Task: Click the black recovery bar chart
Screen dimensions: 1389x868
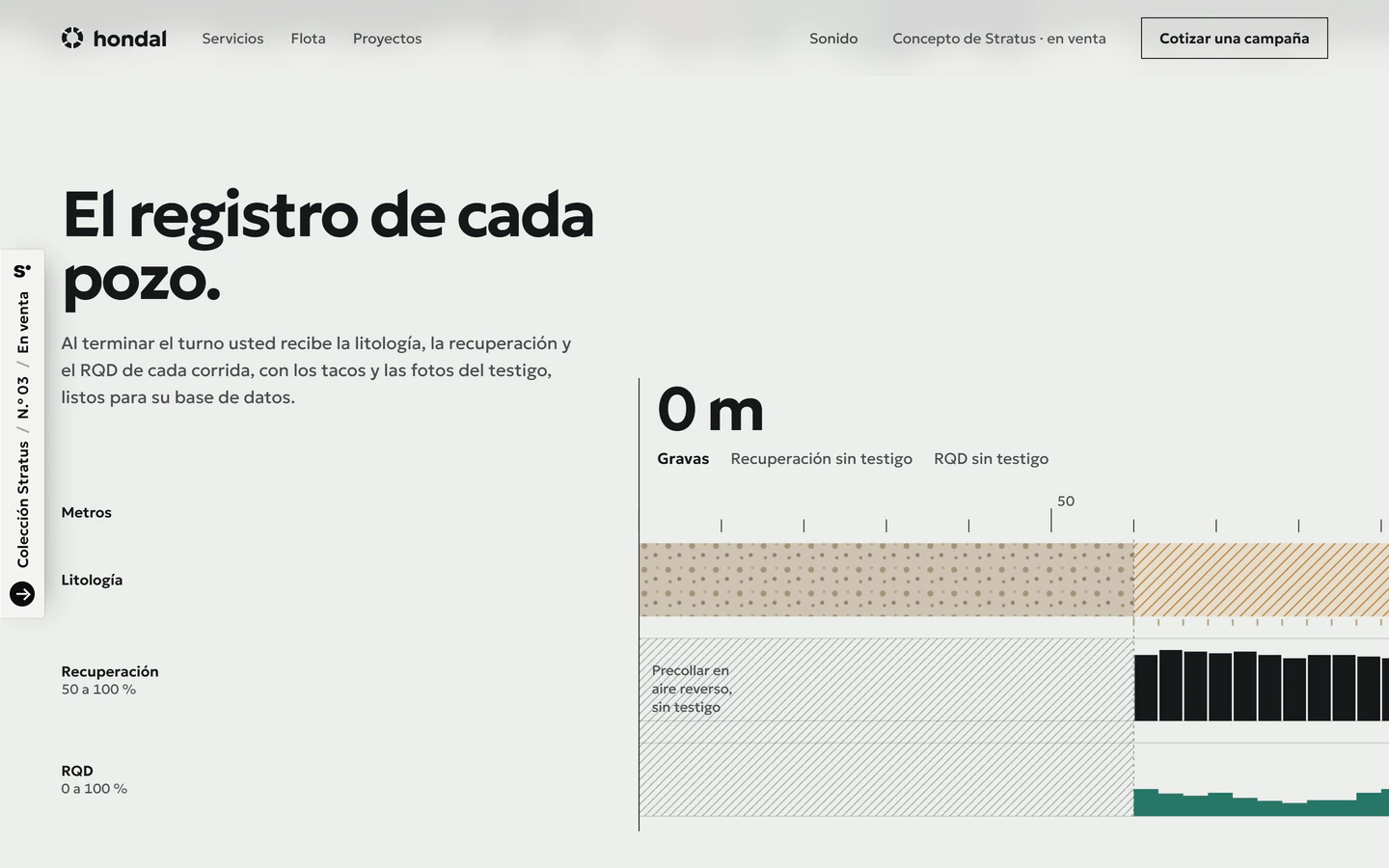Action: coord(1261,686)
